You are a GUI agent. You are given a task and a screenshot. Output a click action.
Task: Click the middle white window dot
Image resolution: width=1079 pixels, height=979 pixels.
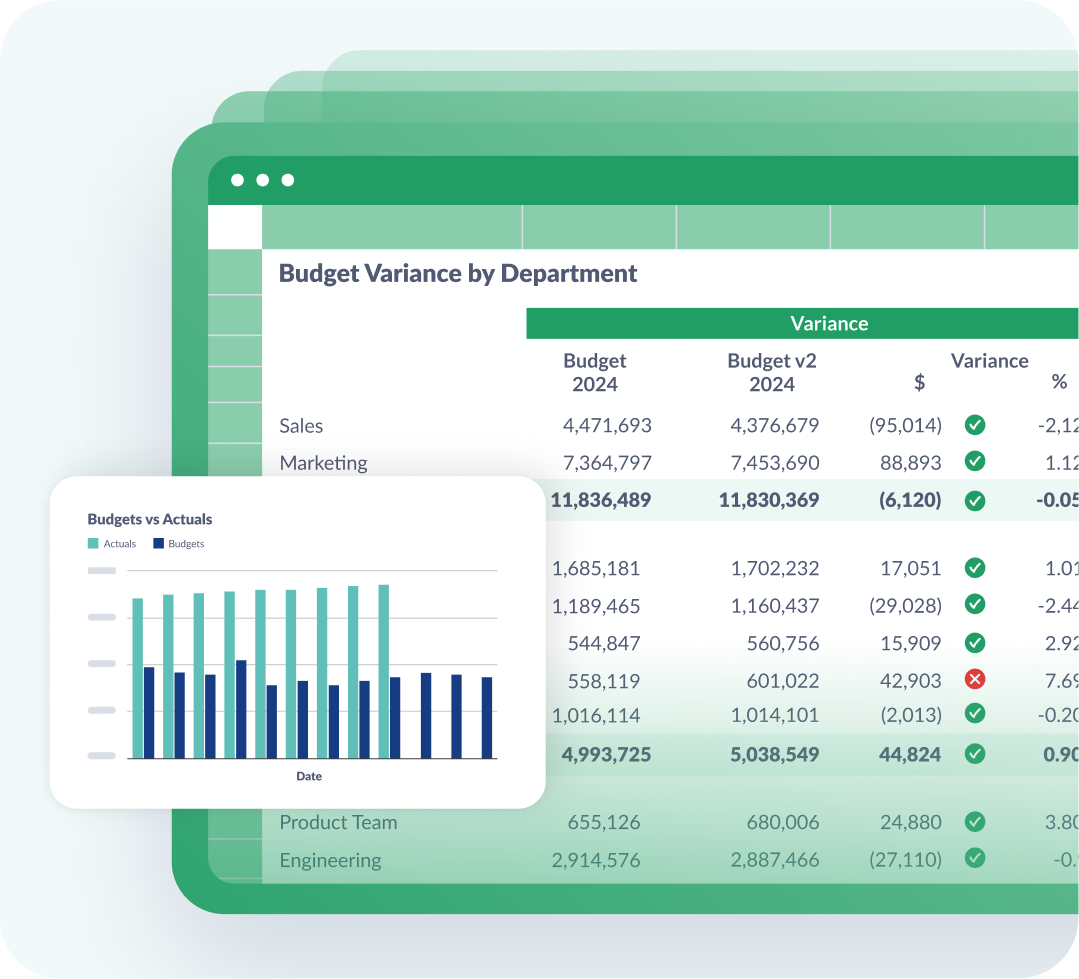point(263,180)
